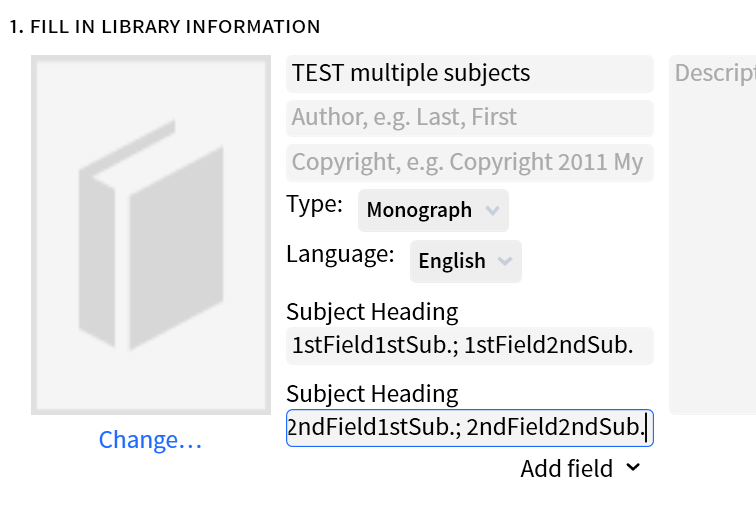Click the Add field button
Viewport: 756px width, 509px height.
click(580, 468)
